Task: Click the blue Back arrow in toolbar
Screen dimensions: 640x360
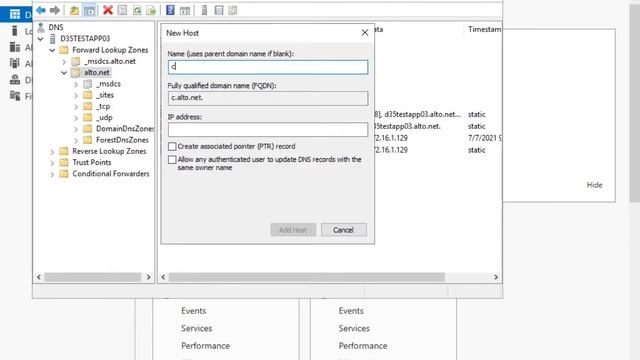Action: [x=41, y=10]
